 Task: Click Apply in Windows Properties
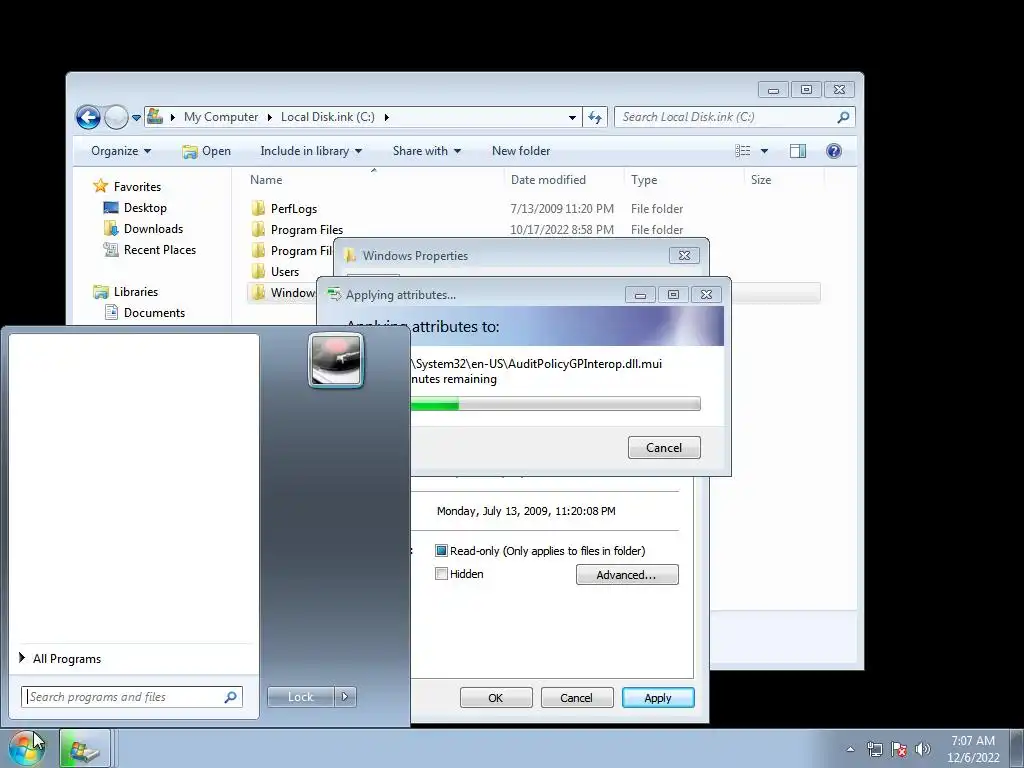coord(658,697)
